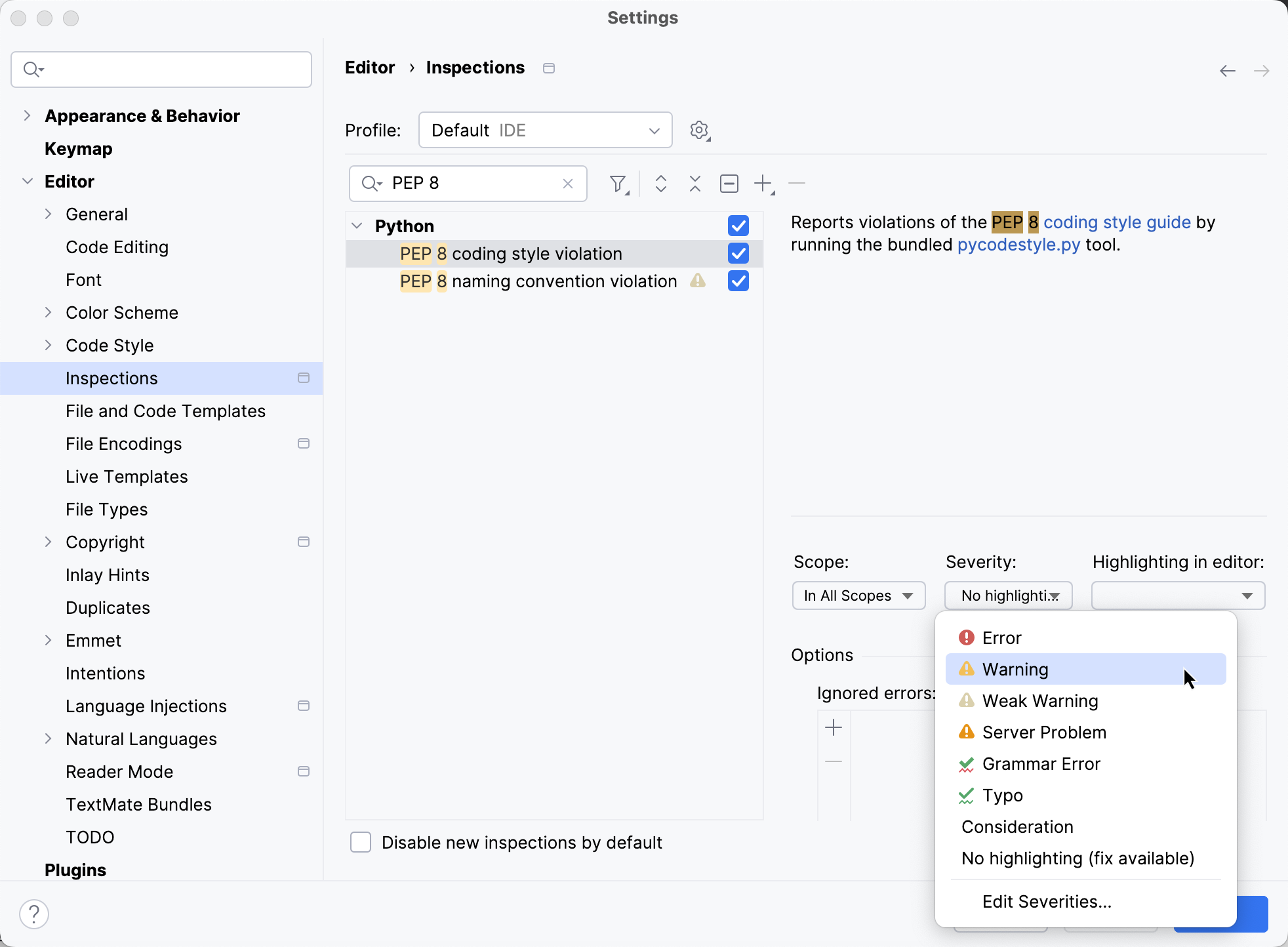Click the Expand All arrows icon
The width and height of the screenshot is (1288, 947).
point(660,184)
